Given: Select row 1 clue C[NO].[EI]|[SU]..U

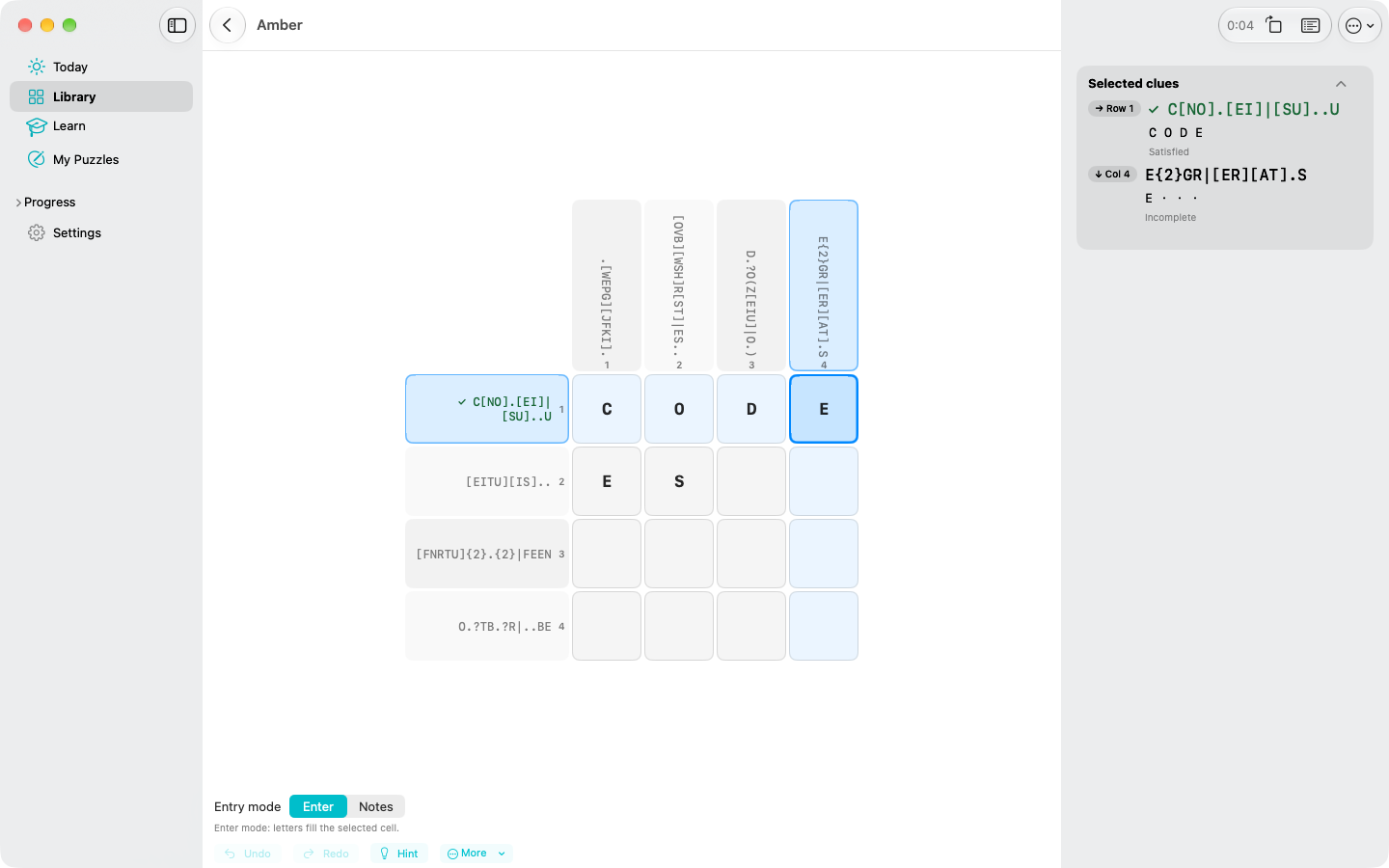Looking at the screenshot, I should 487,409.
